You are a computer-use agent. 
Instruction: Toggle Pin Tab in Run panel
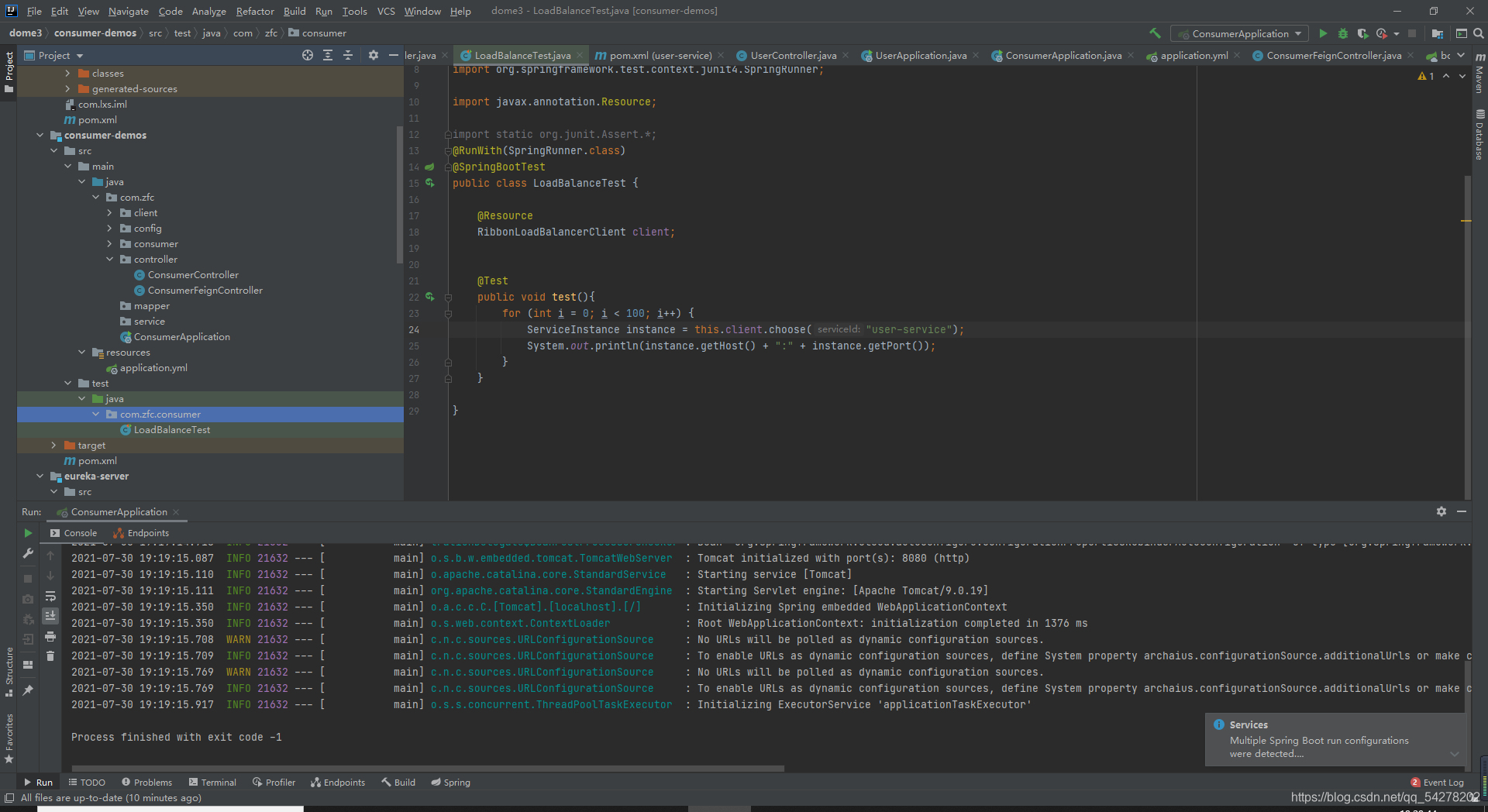[28, 690]
